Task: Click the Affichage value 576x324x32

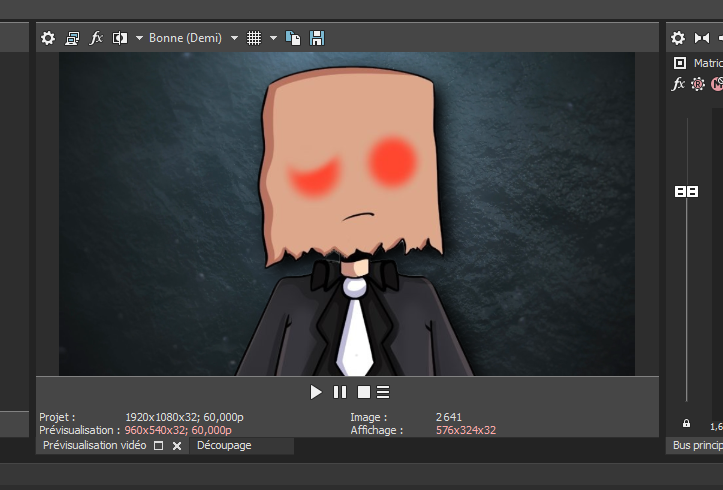Action: coord(466,430)
